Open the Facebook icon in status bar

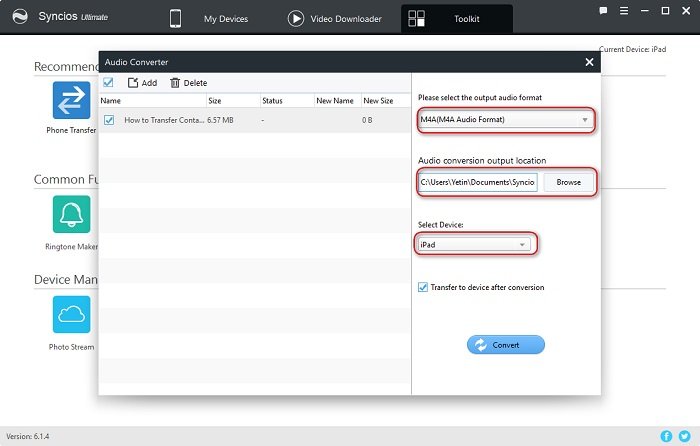click(x=666, y=436)
